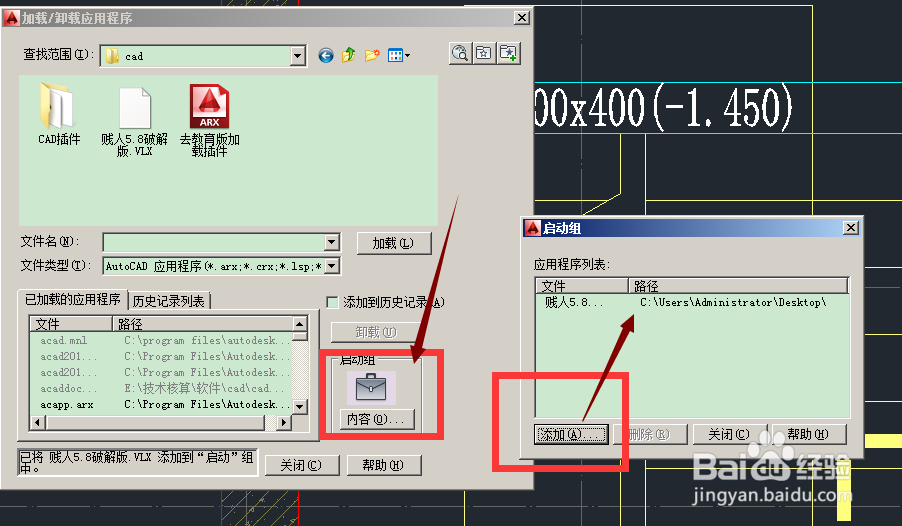Click 路径 column header in loaded list
Image resolution: width=902 pixels, height=526 pixels.
coord(202,323)
